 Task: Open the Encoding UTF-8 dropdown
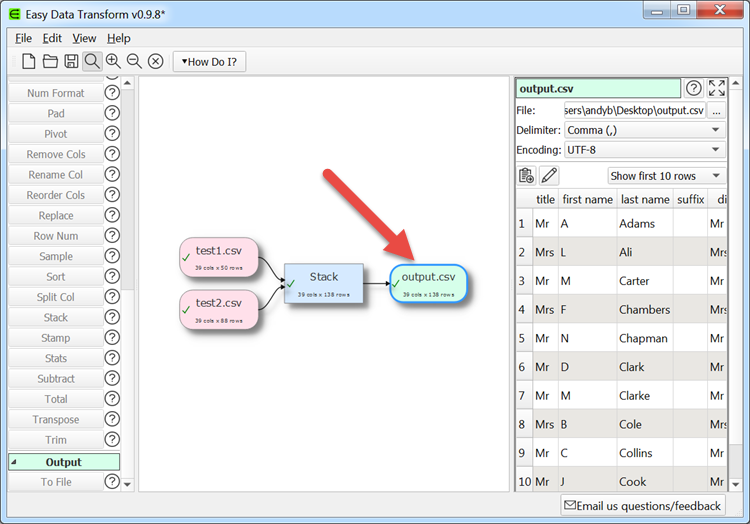coord(644,150)
